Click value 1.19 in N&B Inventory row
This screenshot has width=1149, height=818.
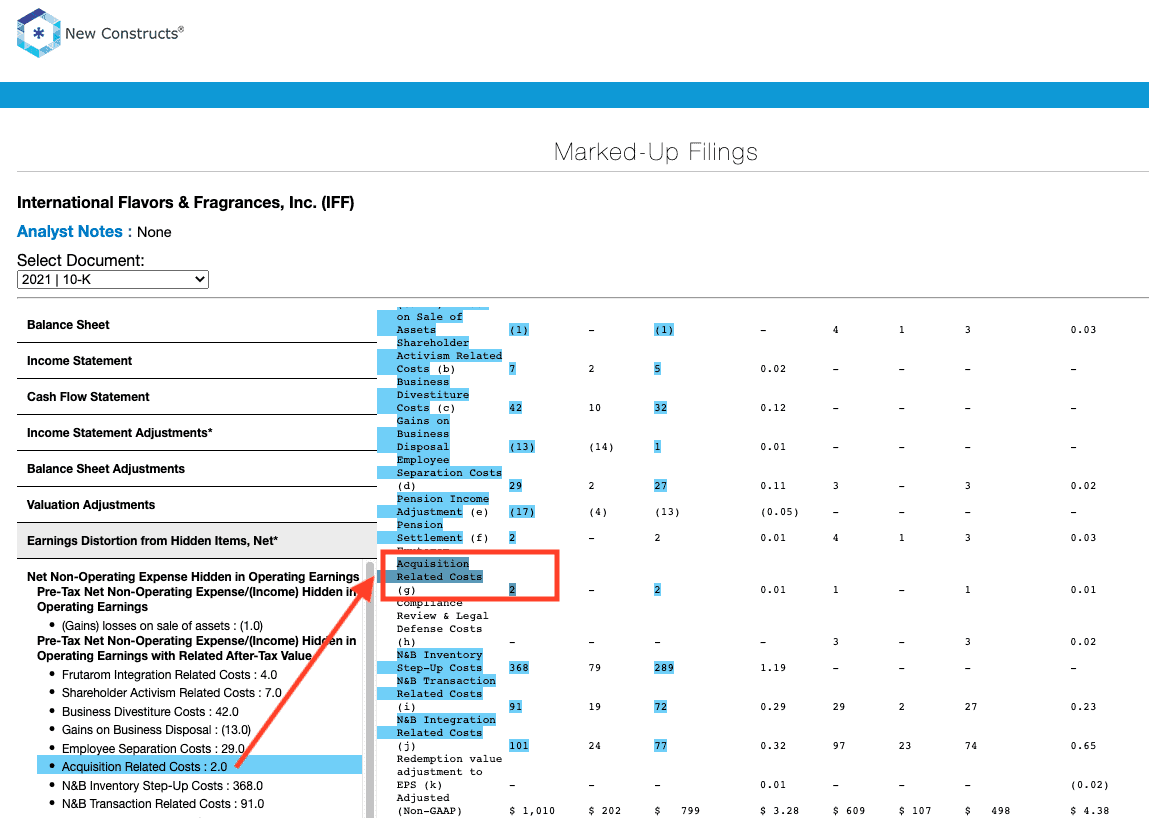[773, 668]
